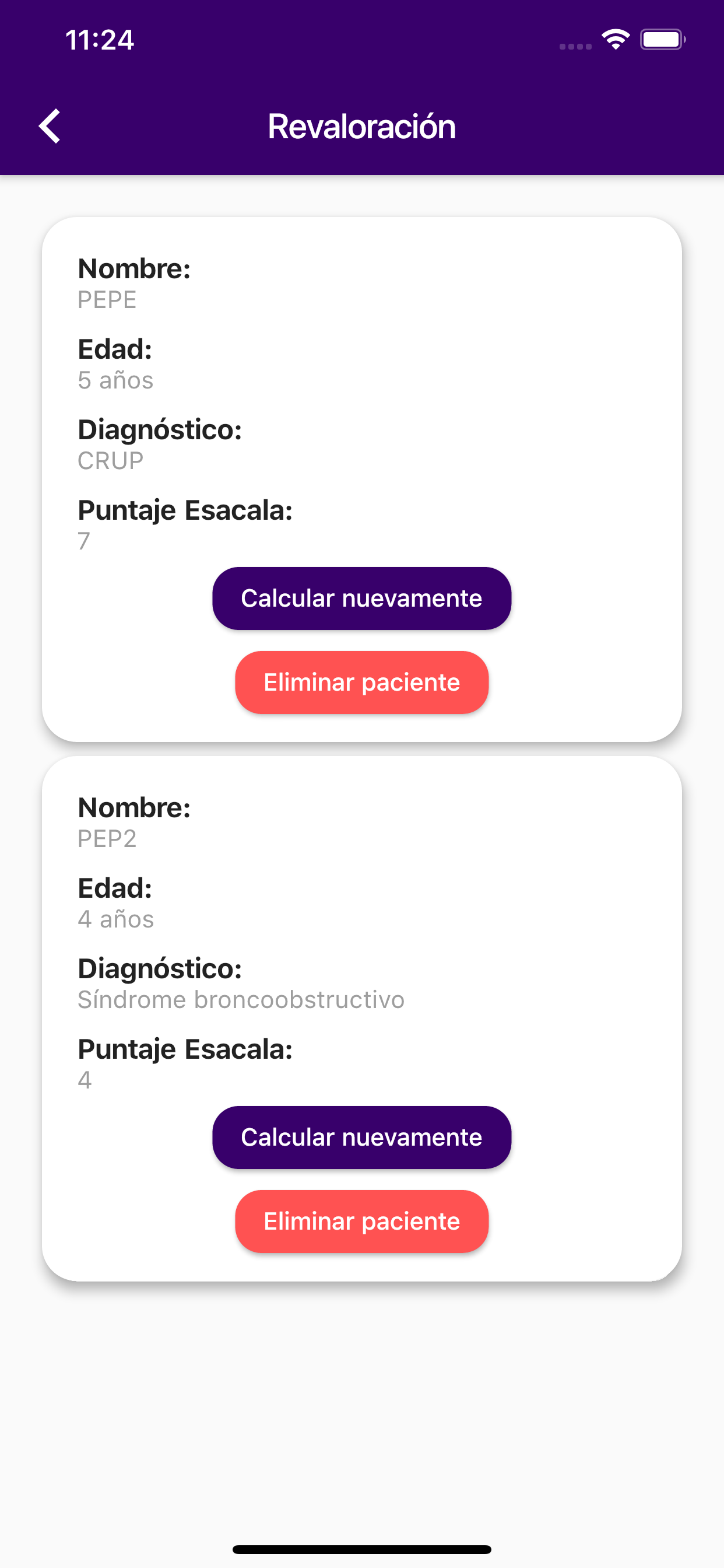Tap the Síndrome broncoobstructivo diagnosis text
The width and height of the screenshot is (724, 1568).
click(241, 999)
